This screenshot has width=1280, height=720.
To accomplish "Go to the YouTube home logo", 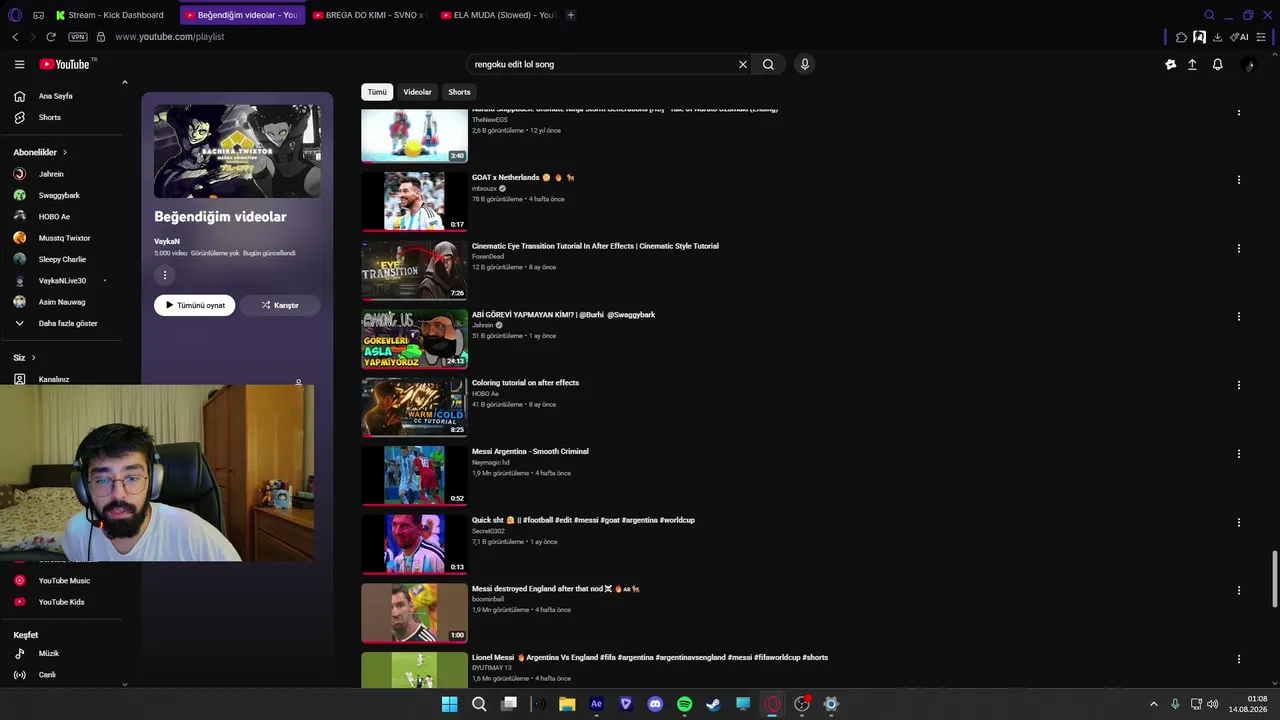I will click(65, 64).
